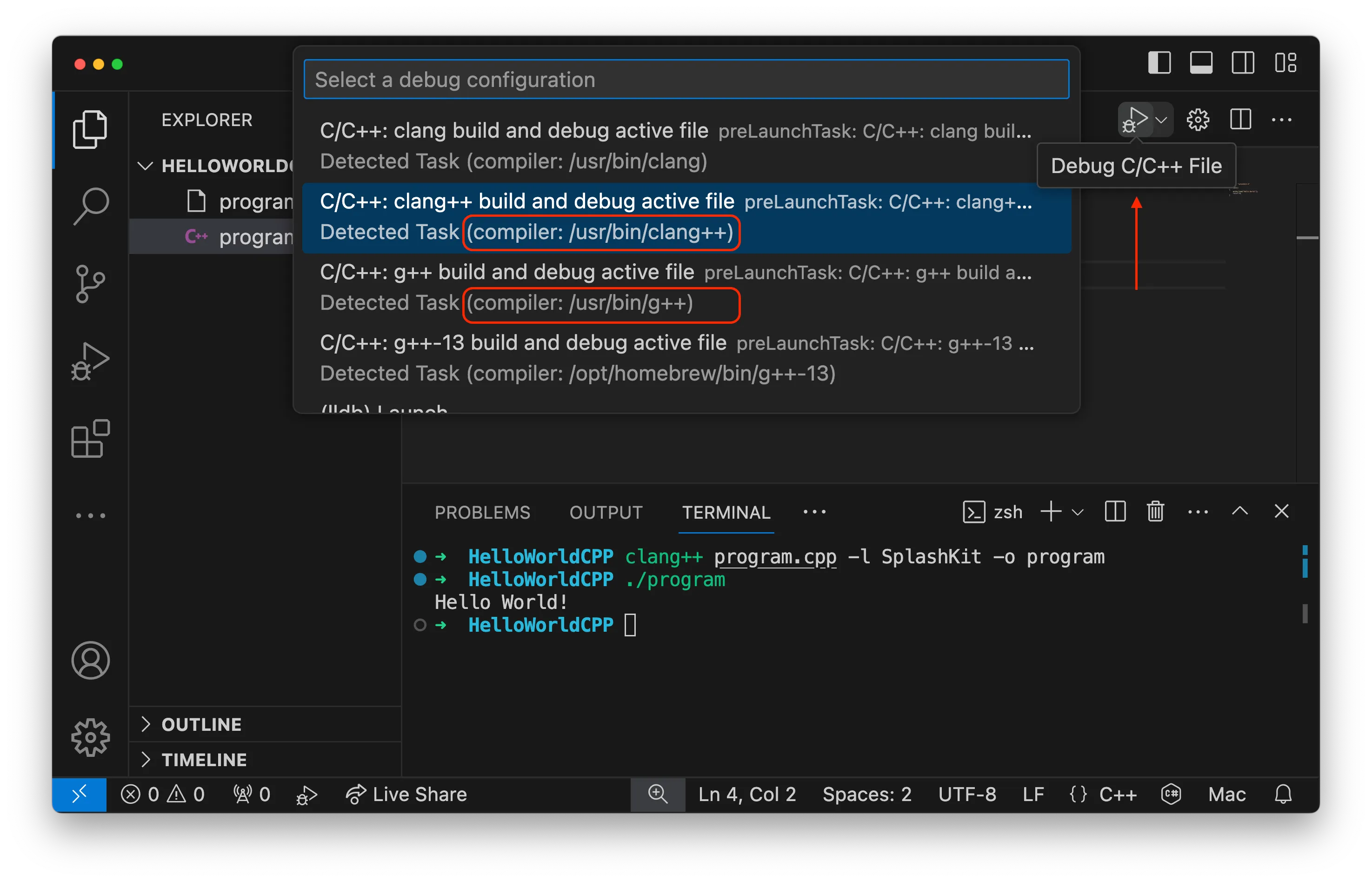
Task: Click the program.cpp link in terminal
Action: (x=775, y=557)
